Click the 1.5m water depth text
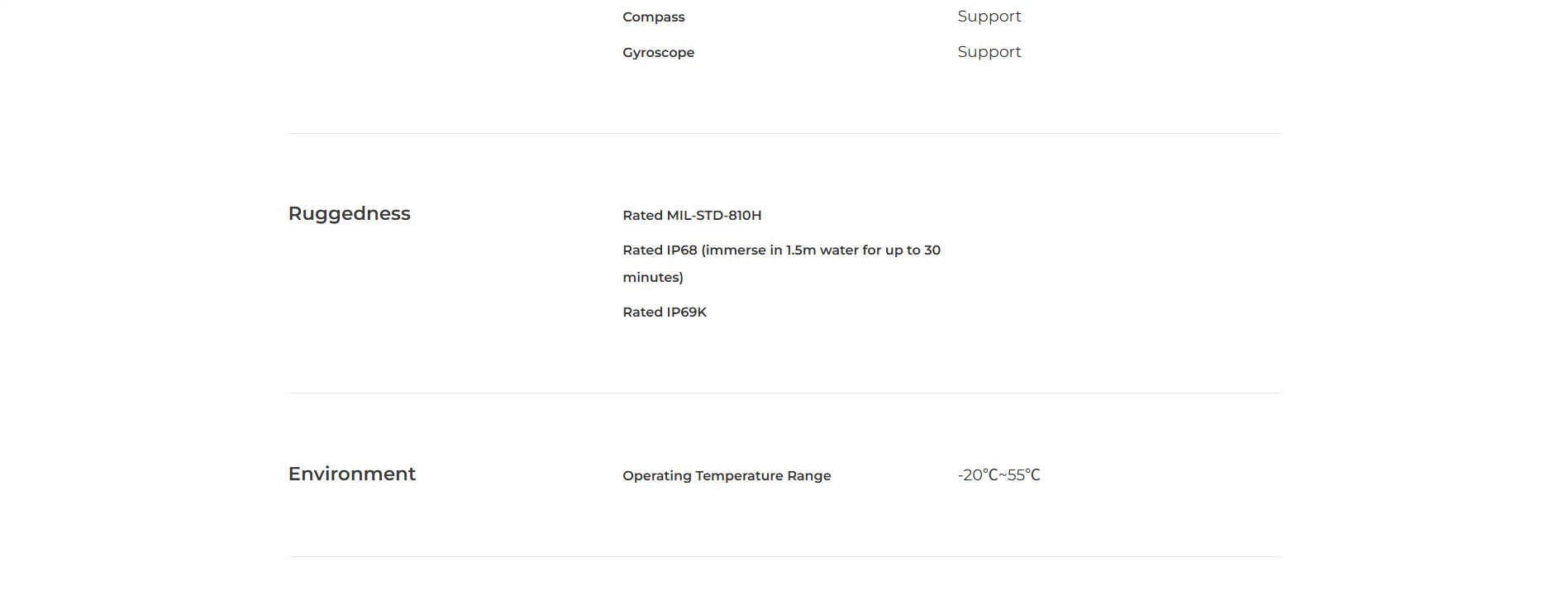Viewport: 1568px width, 596px height. [800, 250]
